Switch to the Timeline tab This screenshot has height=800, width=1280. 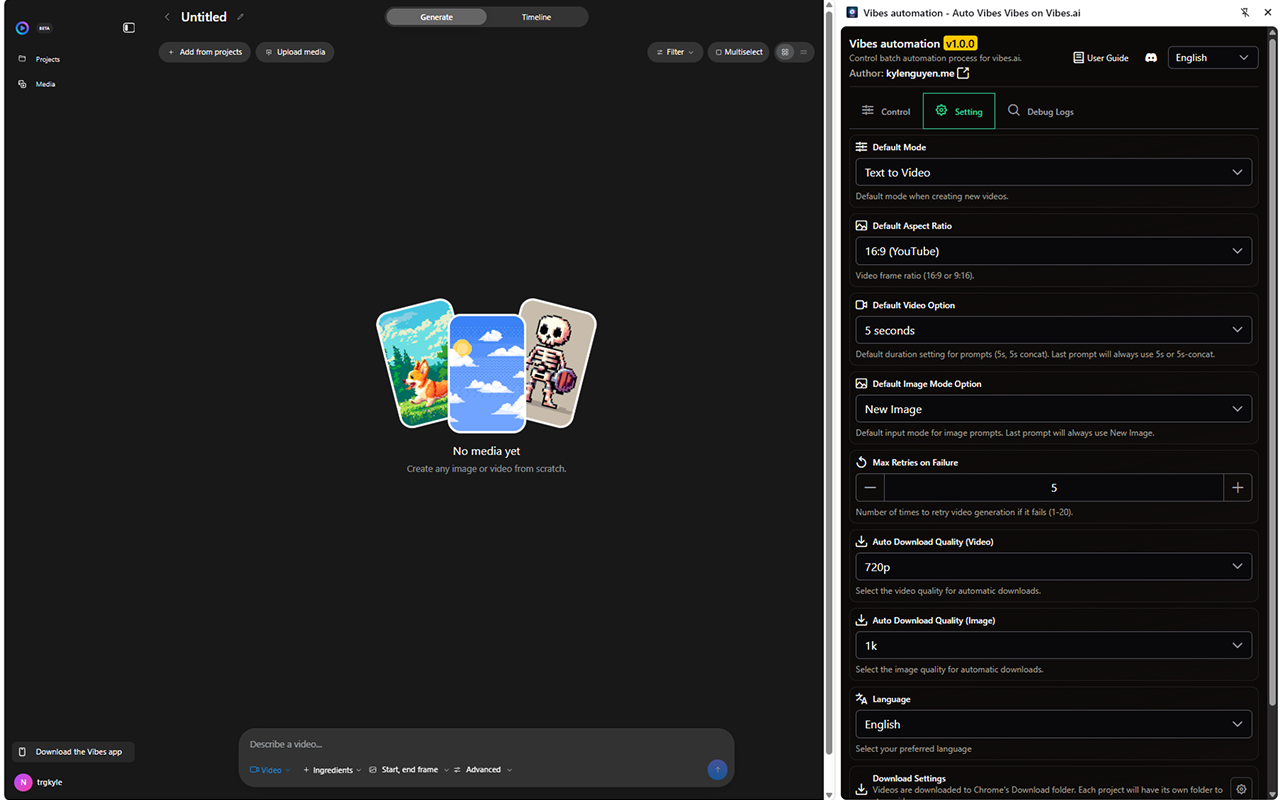tap(536, 17)
